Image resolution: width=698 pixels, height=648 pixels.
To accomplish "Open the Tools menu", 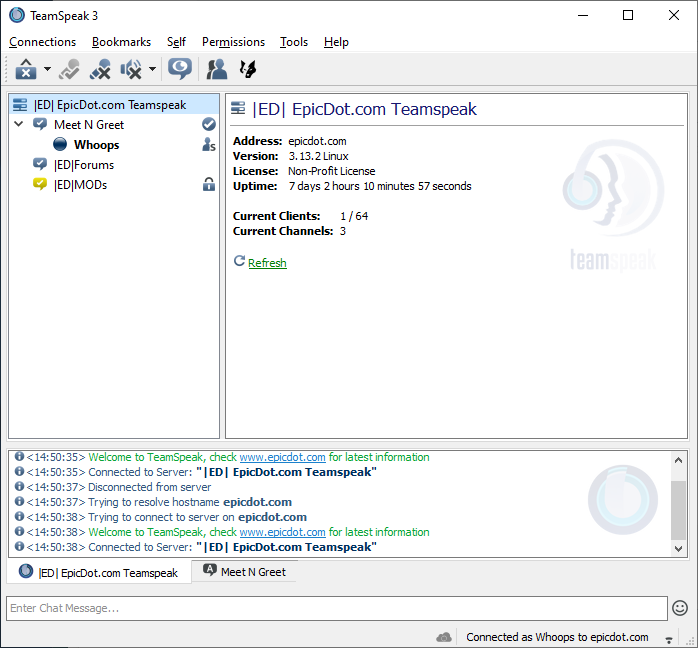I will (294, 42).
